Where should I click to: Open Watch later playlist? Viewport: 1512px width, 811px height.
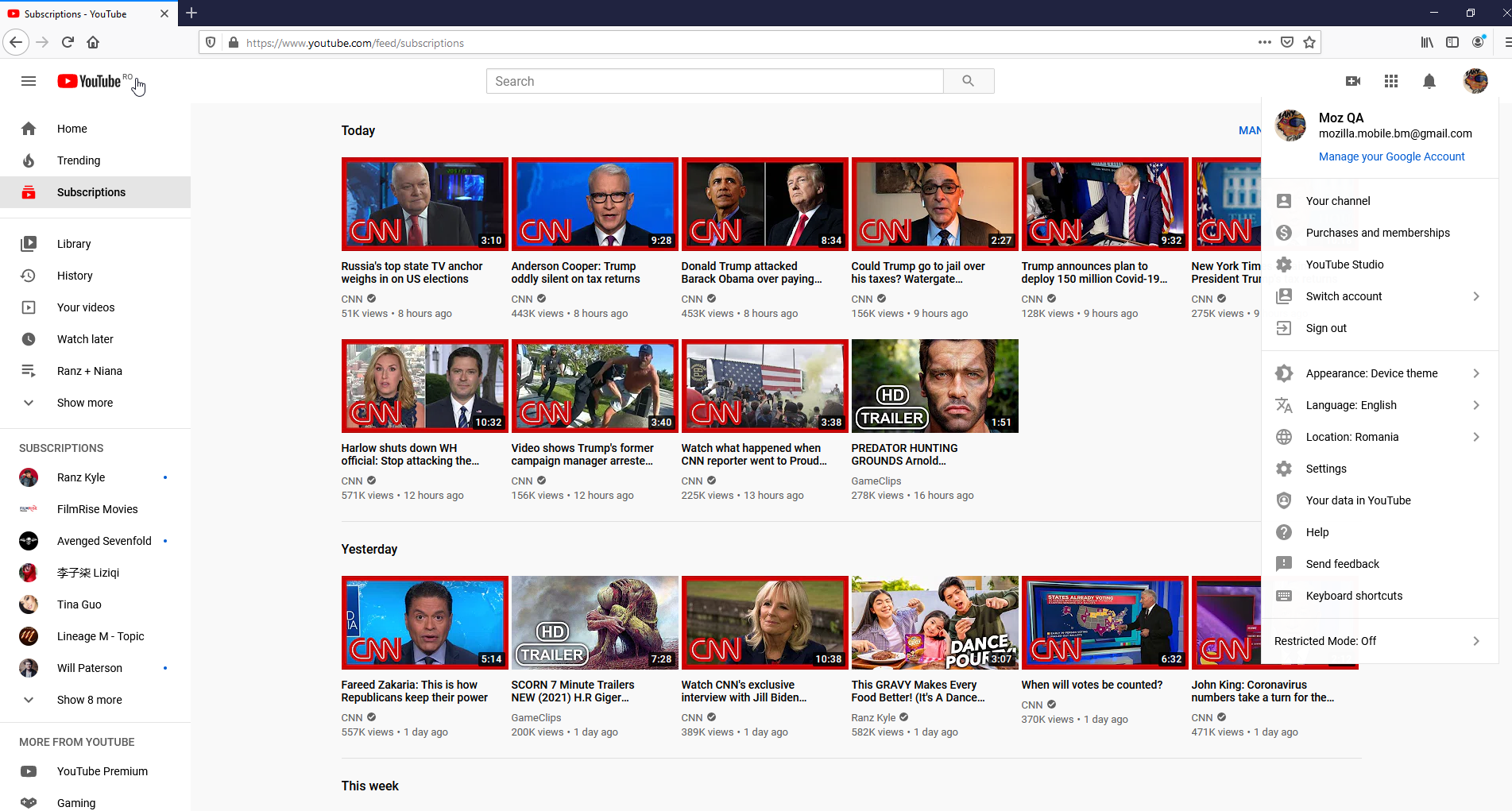click(x=95, y=339)
